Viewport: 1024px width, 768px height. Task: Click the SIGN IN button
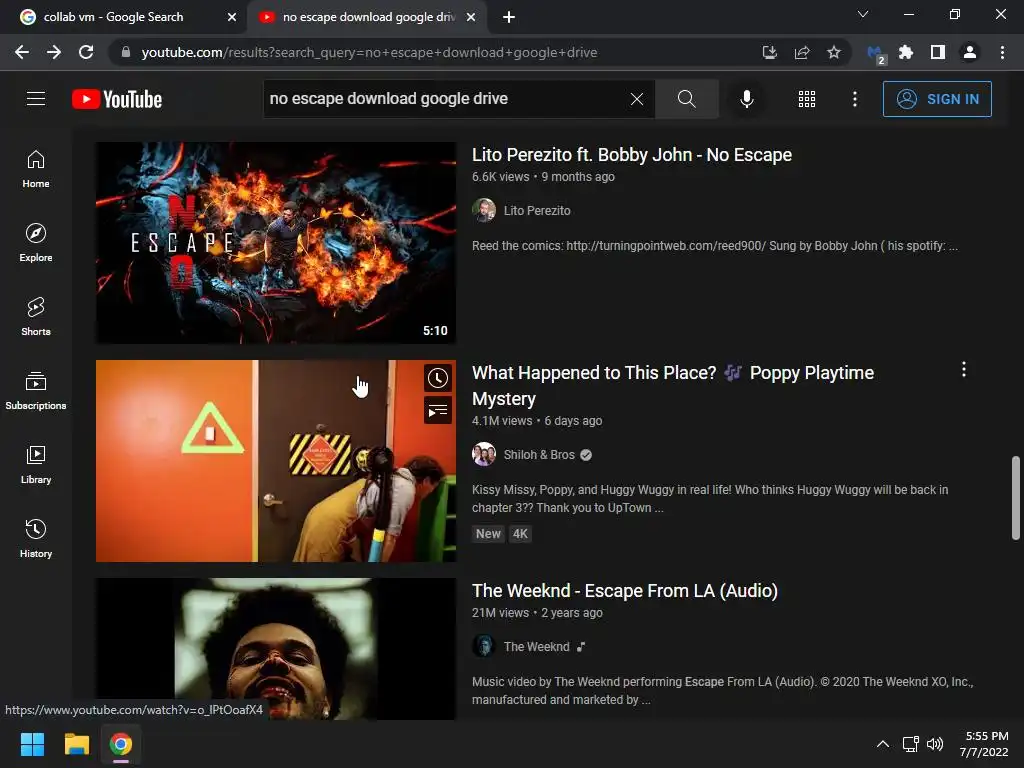coord(937,99)
